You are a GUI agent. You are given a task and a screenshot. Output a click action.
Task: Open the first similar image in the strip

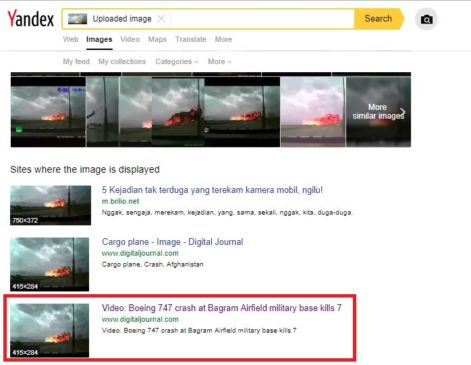48,112
